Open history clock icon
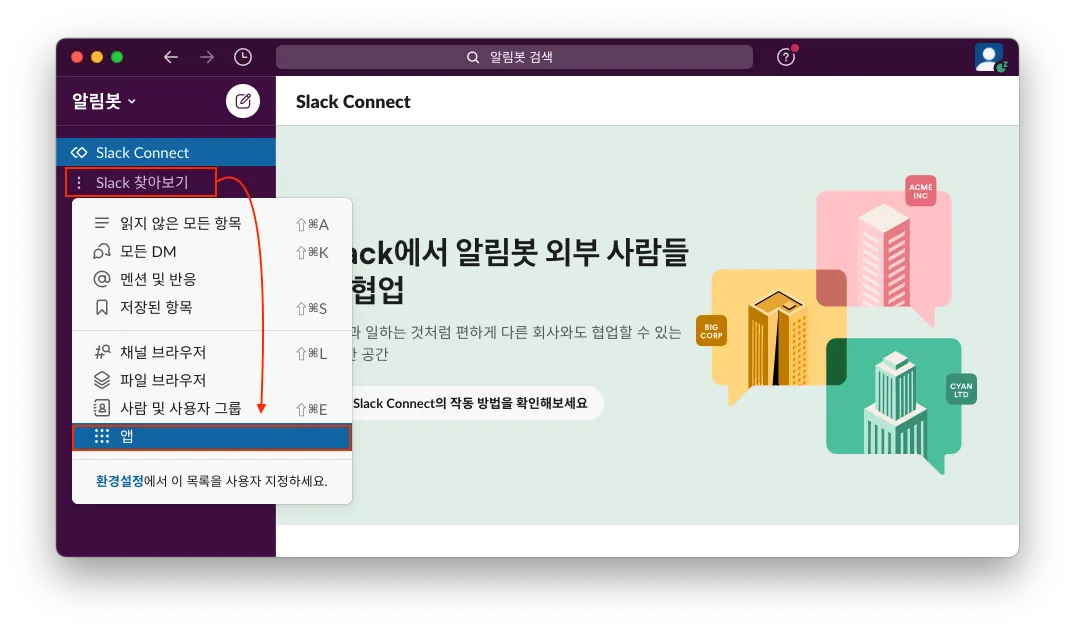 pyautogui.click(x=243, y=57)
